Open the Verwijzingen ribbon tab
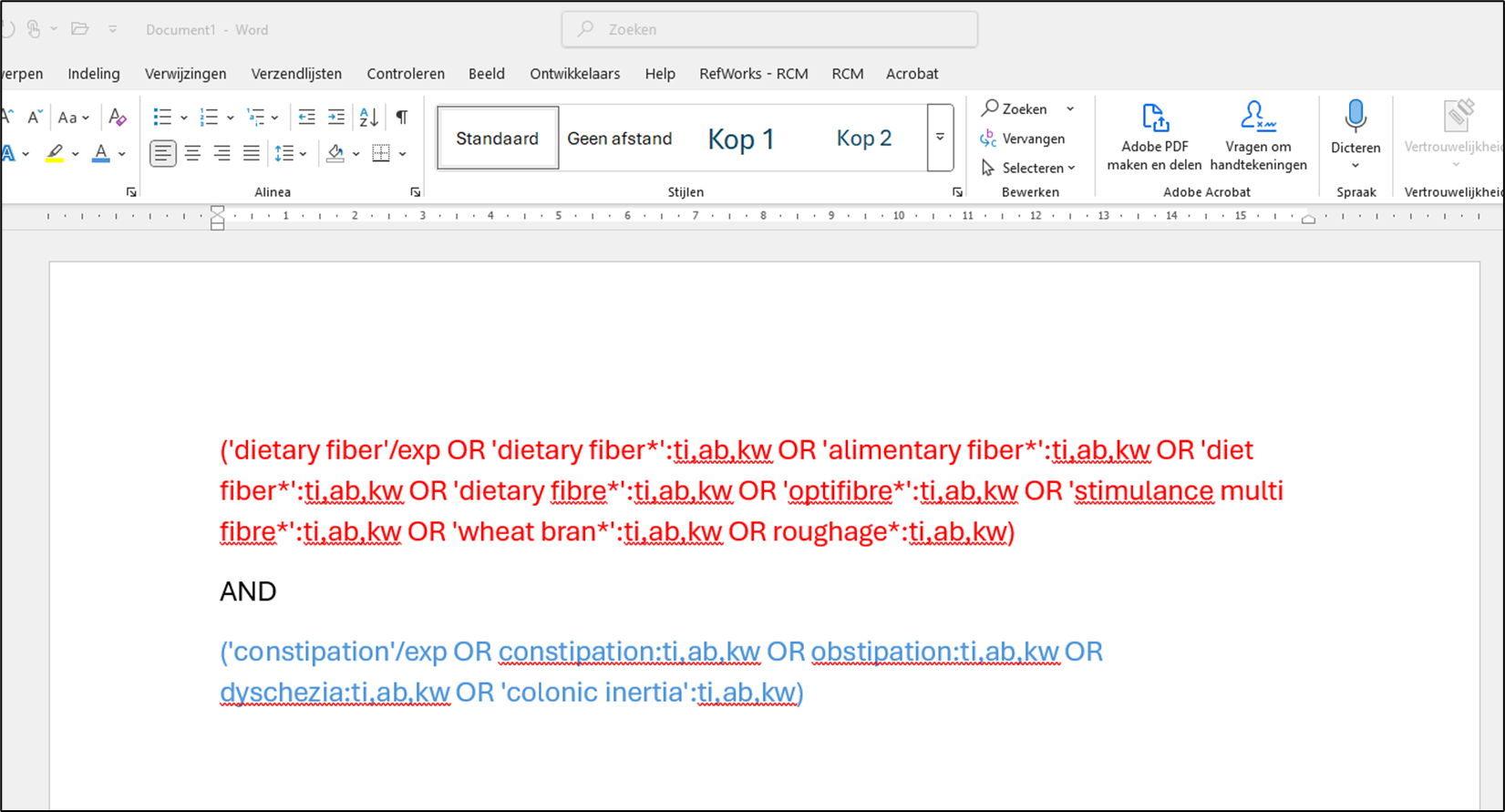This screenshot has width=1505, height=812. tap(185, 74)
